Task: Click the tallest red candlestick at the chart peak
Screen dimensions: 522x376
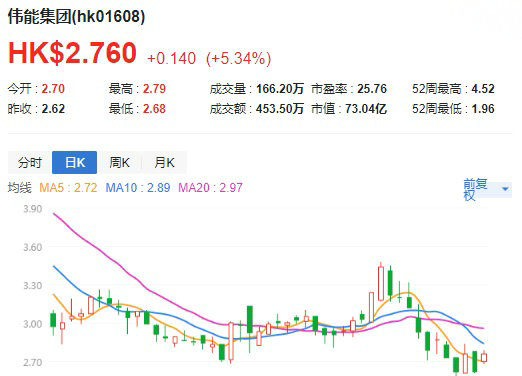Action: pyautogui.click(x=381, y=283)
